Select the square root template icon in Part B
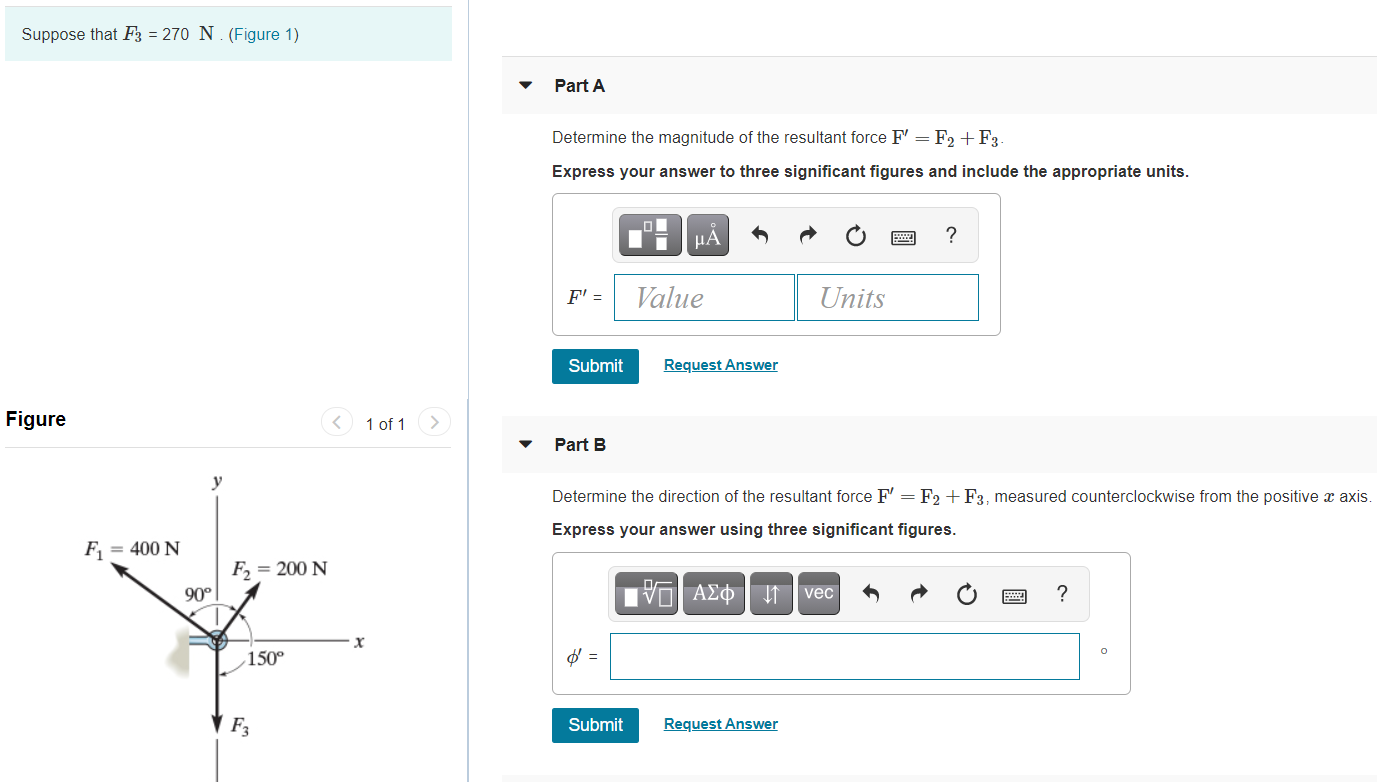This screenshot has width=1377, height=782. 645,593
